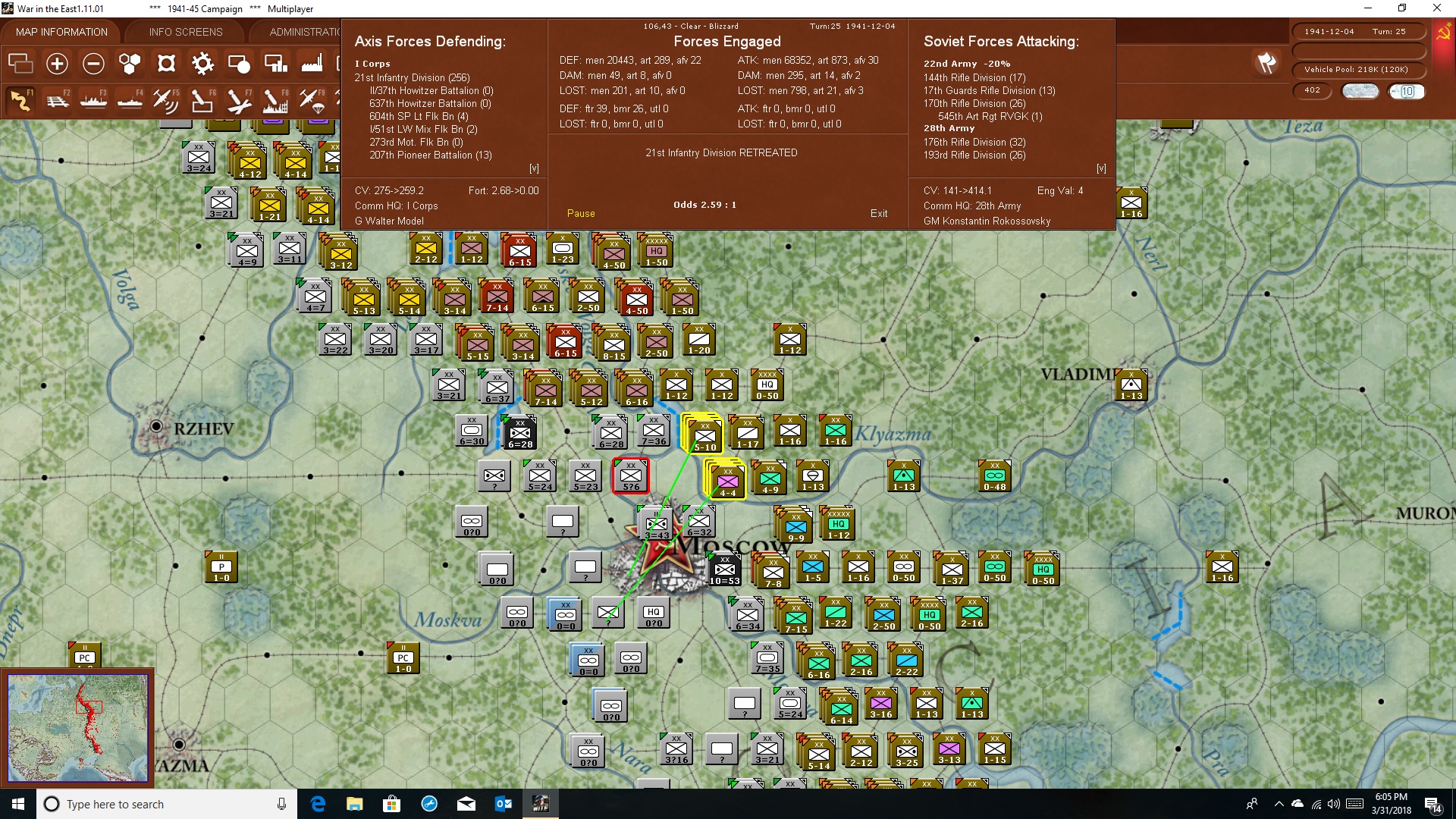
Task: Select the F2 rail mode icon
Action: coord(57,100)
